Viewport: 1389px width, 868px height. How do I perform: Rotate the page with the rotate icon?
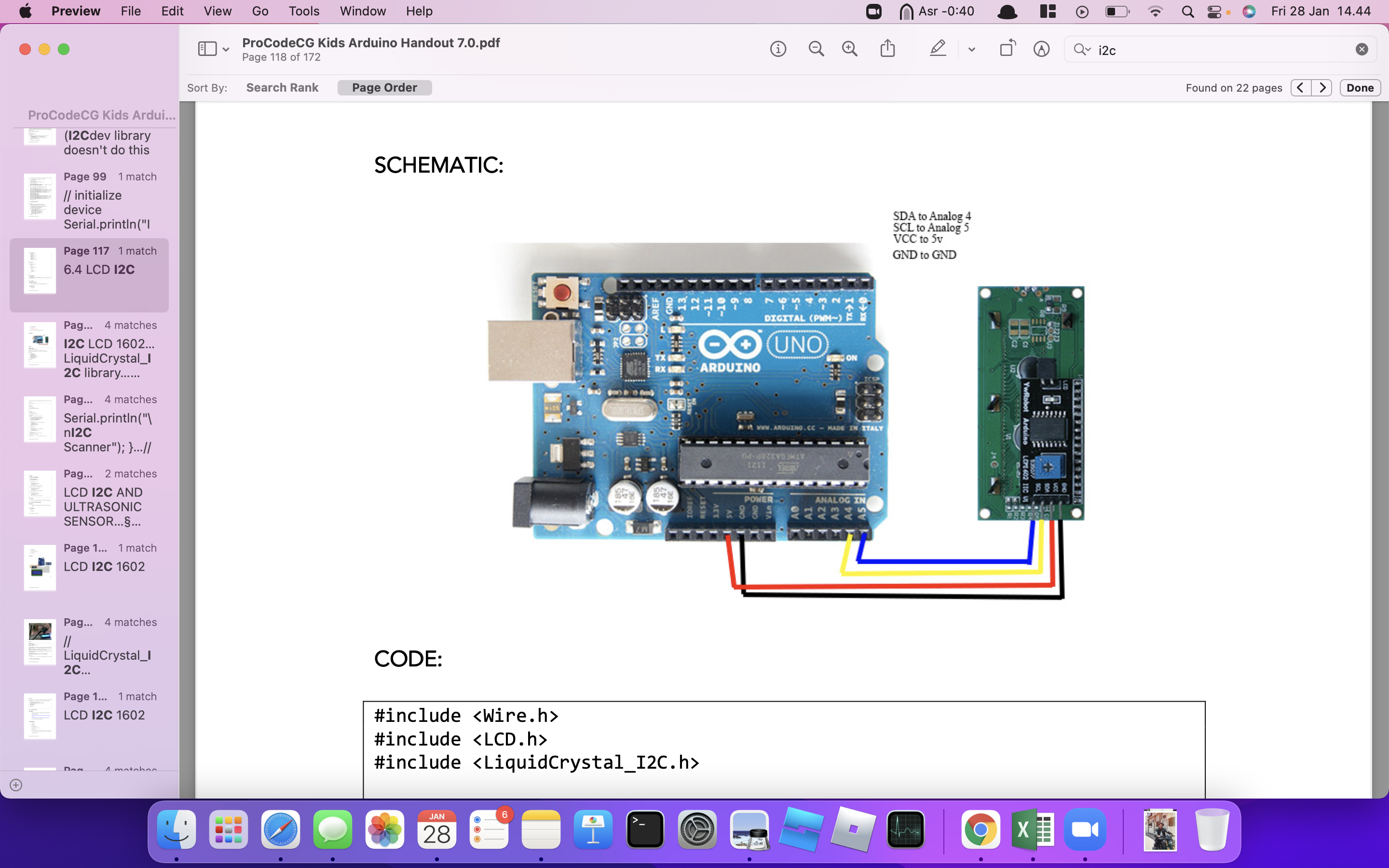[1008, 48]
